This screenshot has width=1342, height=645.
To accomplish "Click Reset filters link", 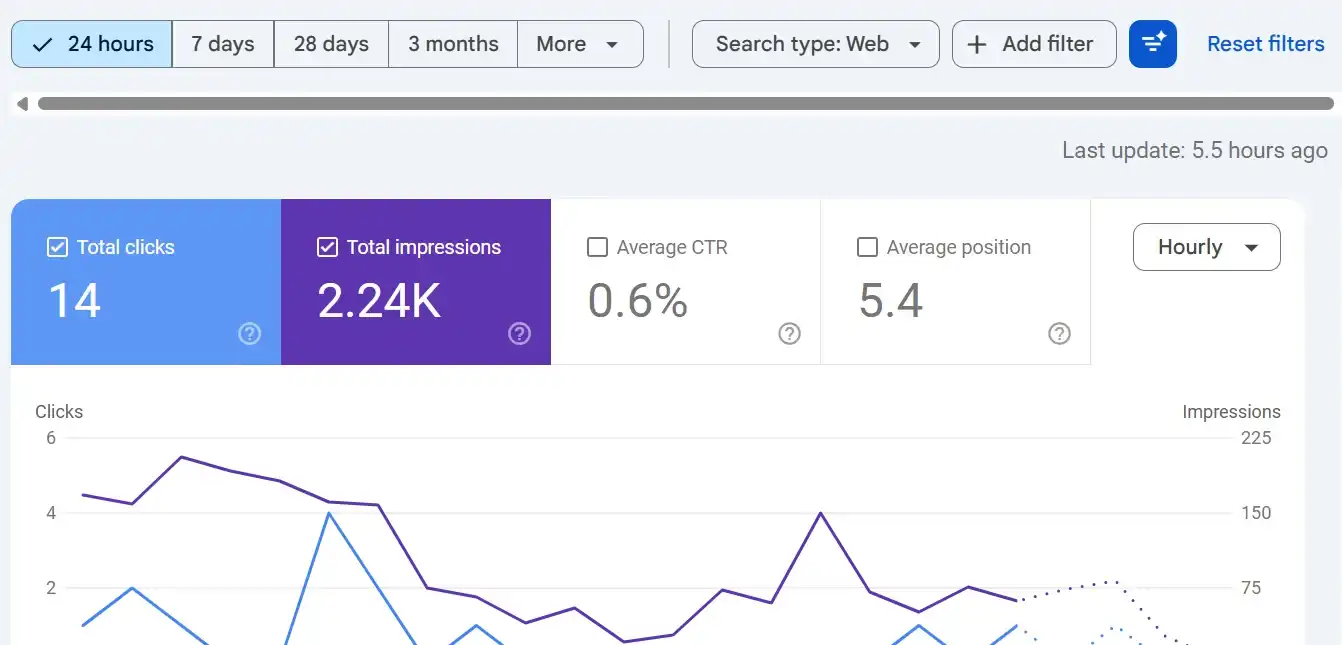I will [x=1266, y=44].
